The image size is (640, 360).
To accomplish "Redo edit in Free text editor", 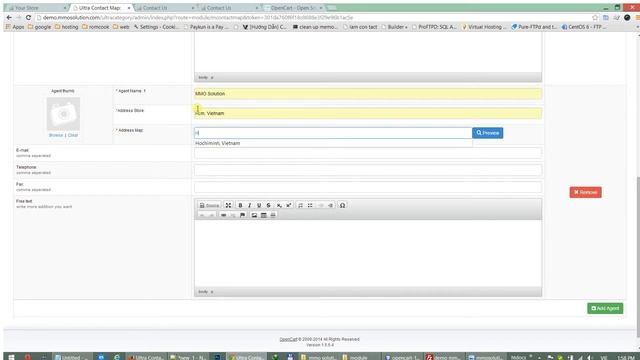I will click(x=211, y=215).
